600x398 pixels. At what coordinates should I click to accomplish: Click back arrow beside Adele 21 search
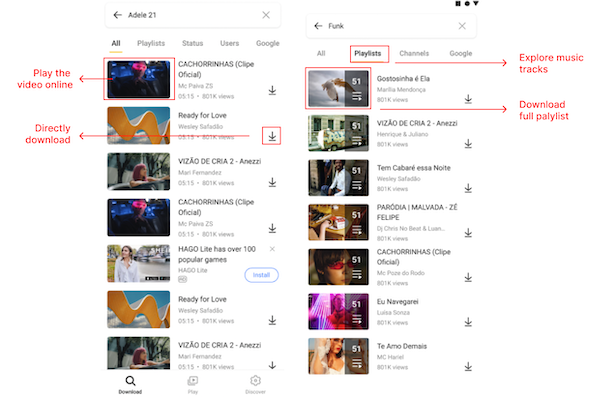click(x=117, y=15)
